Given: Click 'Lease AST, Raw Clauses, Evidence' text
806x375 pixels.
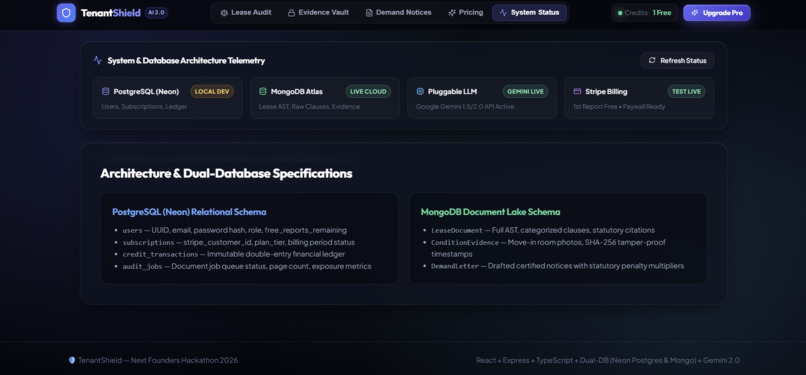Looking at the screenshot, I should [309, 107].
